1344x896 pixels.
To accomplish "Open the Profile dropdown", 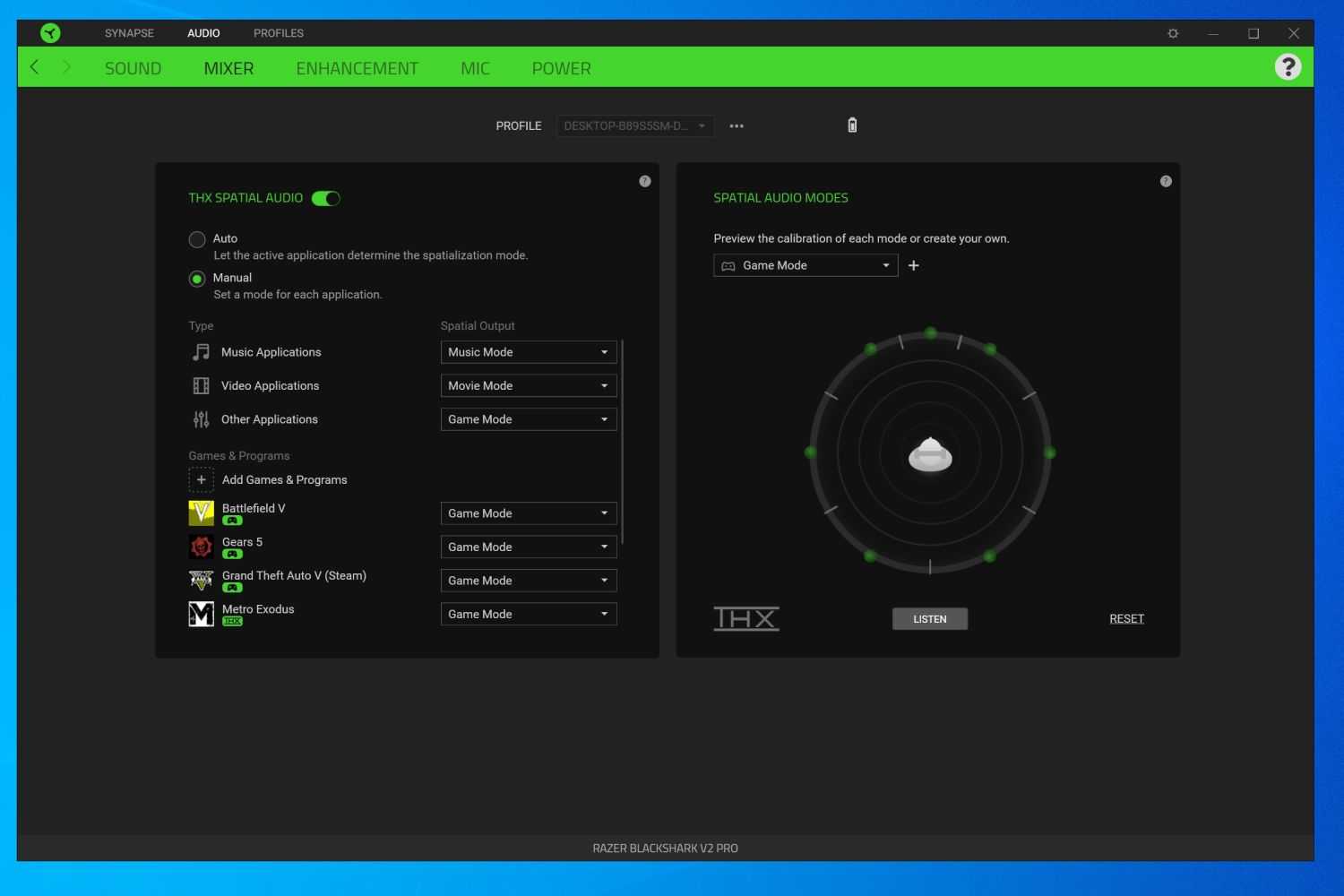I will coord(635,126).
